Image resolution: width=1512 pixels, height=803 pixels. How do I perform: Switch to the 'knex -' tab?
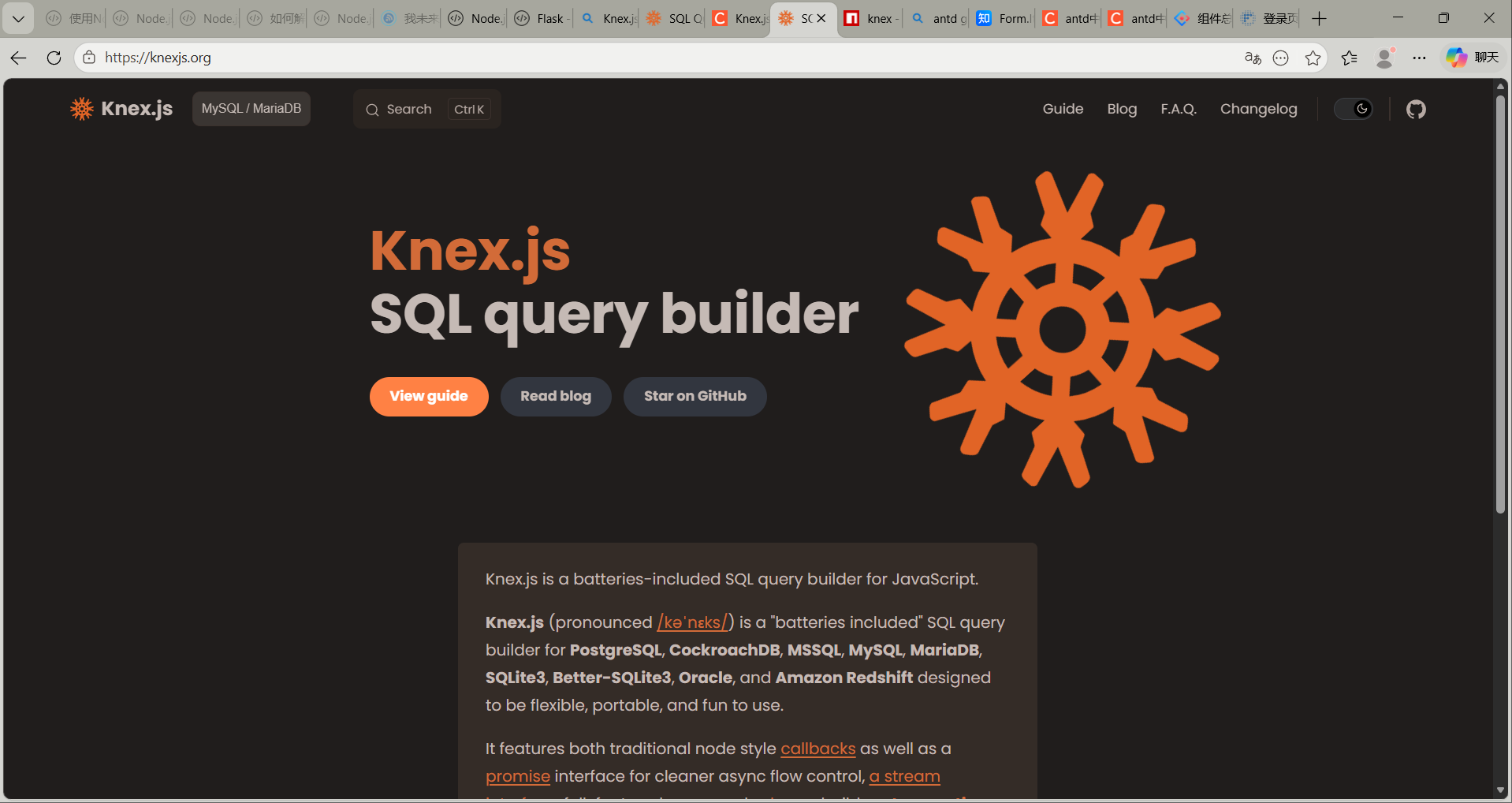click(x=871, y=18)
